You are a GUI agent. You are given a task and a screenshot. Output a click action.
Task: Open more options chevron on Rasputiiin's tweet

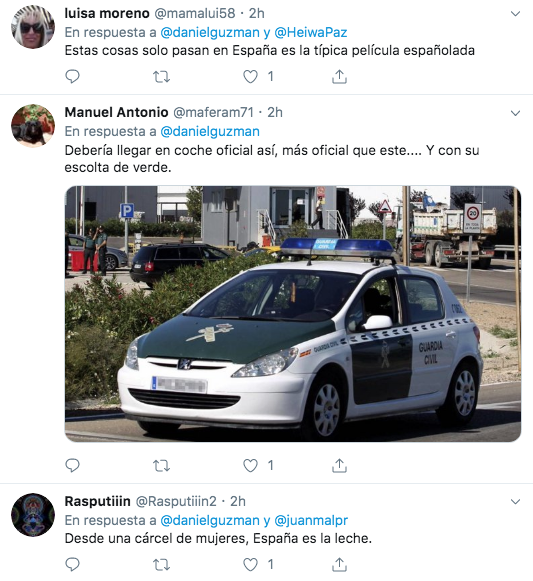(515, 502)
